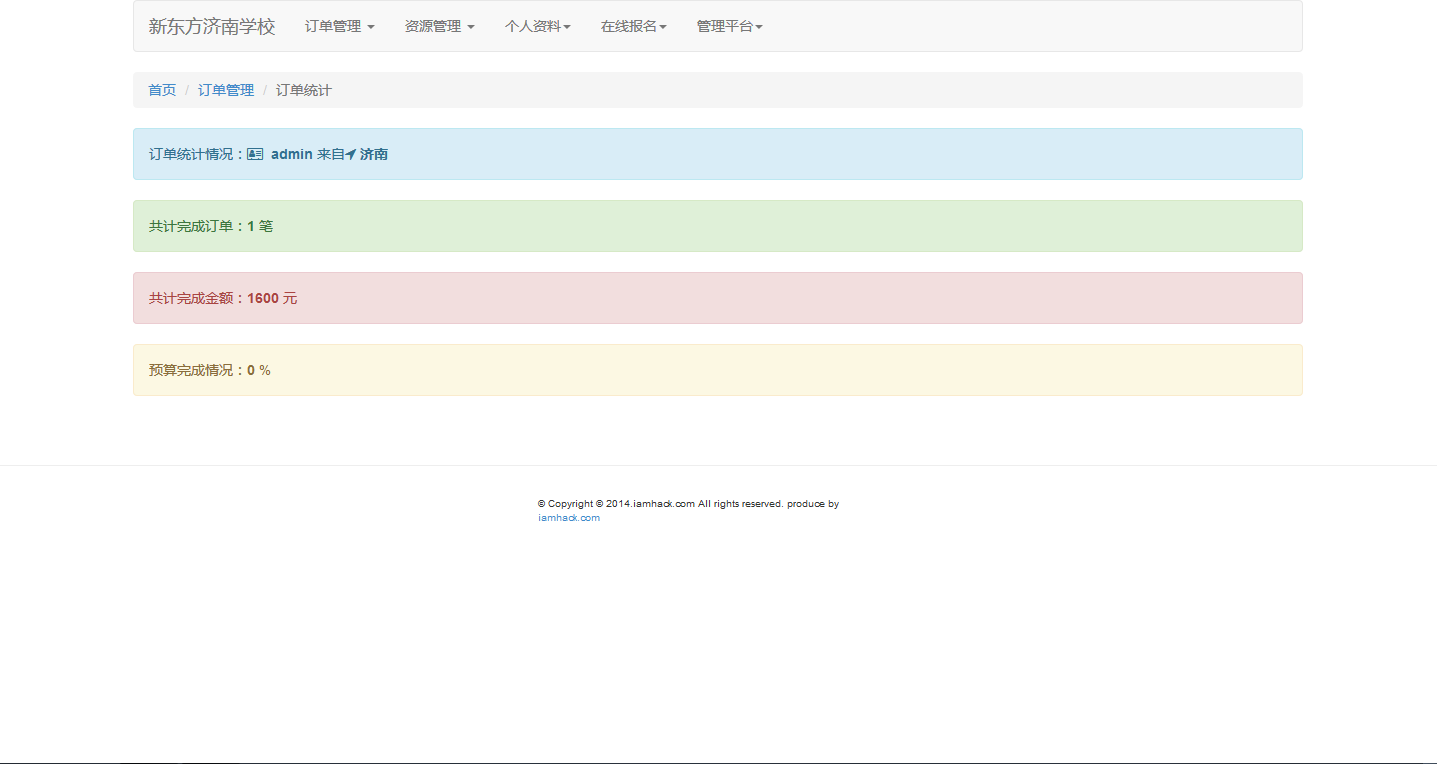Open the 订单管理 dropdown in navbar
Screen dimensions: 1437x764
pos(340,26)
